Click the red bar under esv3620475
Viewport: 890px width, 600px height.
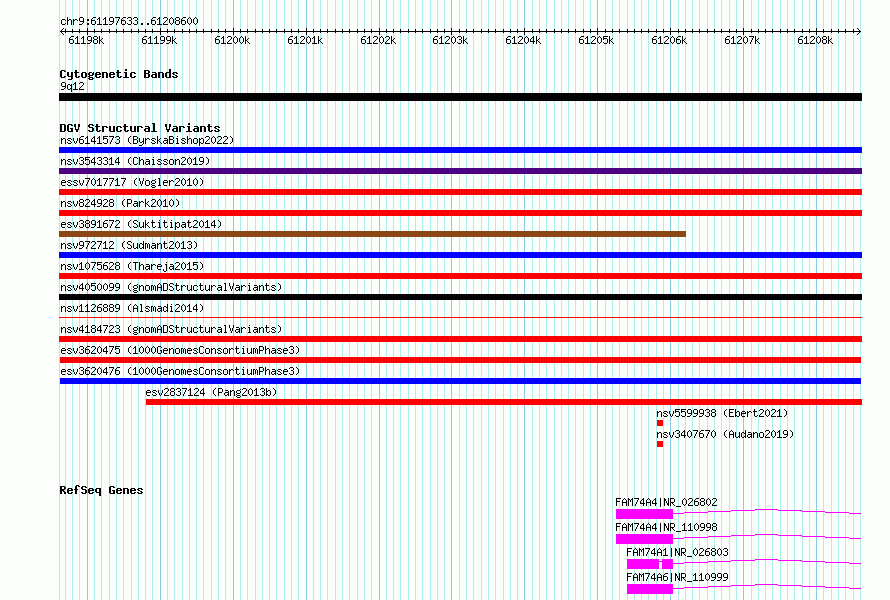(x=460, y=360)
